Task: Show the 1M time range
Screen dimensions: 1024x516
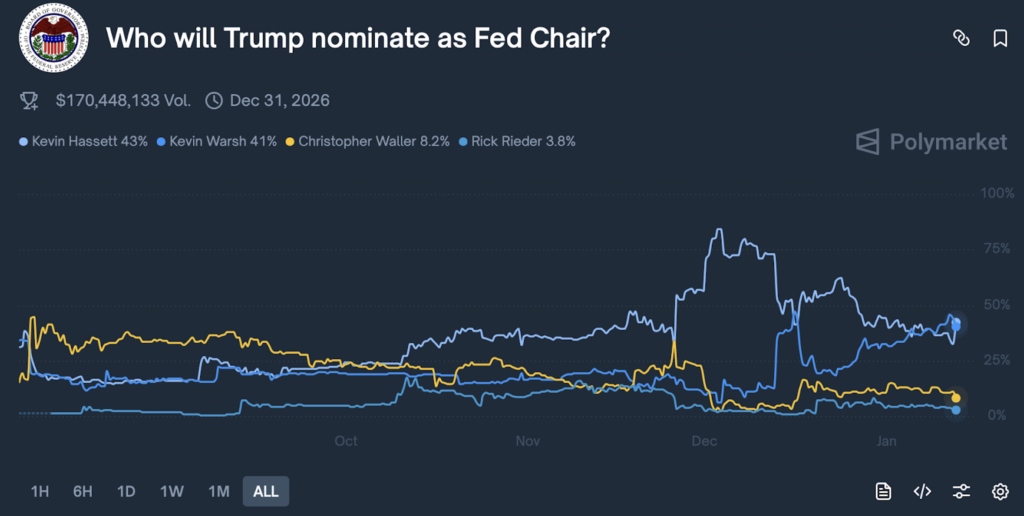Action: [218, 491]
